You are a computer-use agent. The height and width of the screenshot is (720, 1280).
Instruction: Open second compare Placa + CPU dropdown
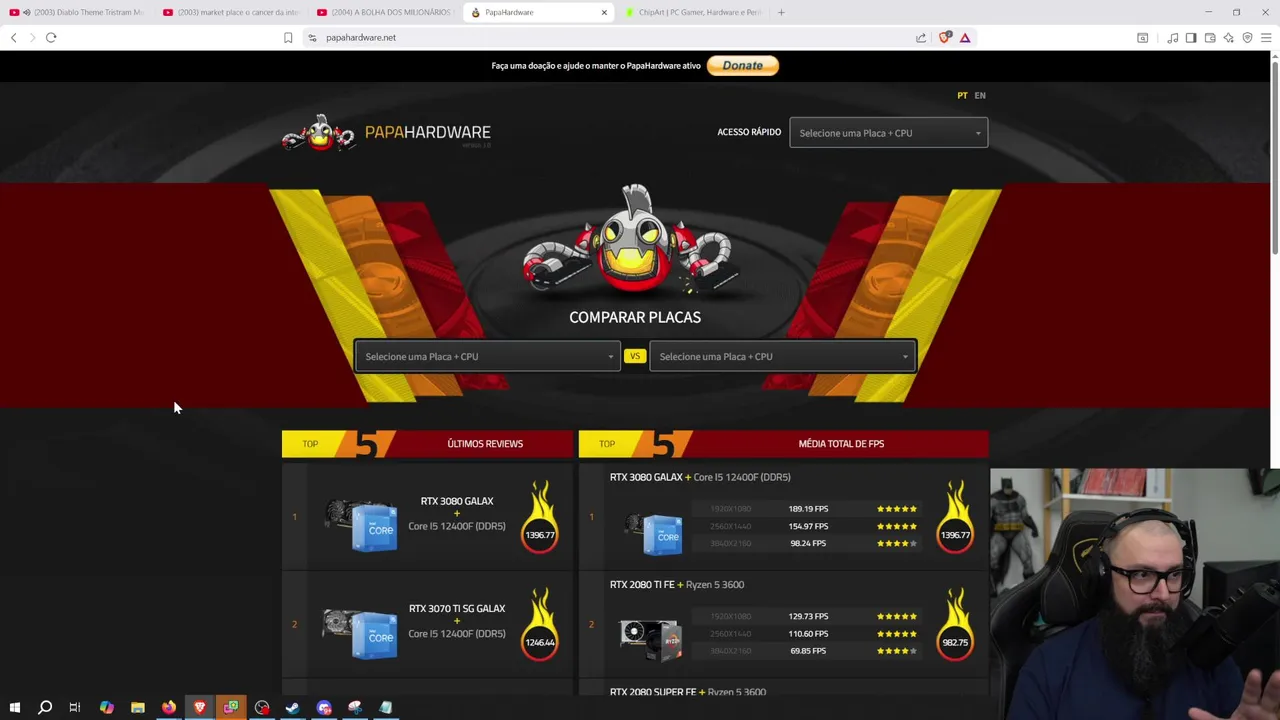pos(782,356)
